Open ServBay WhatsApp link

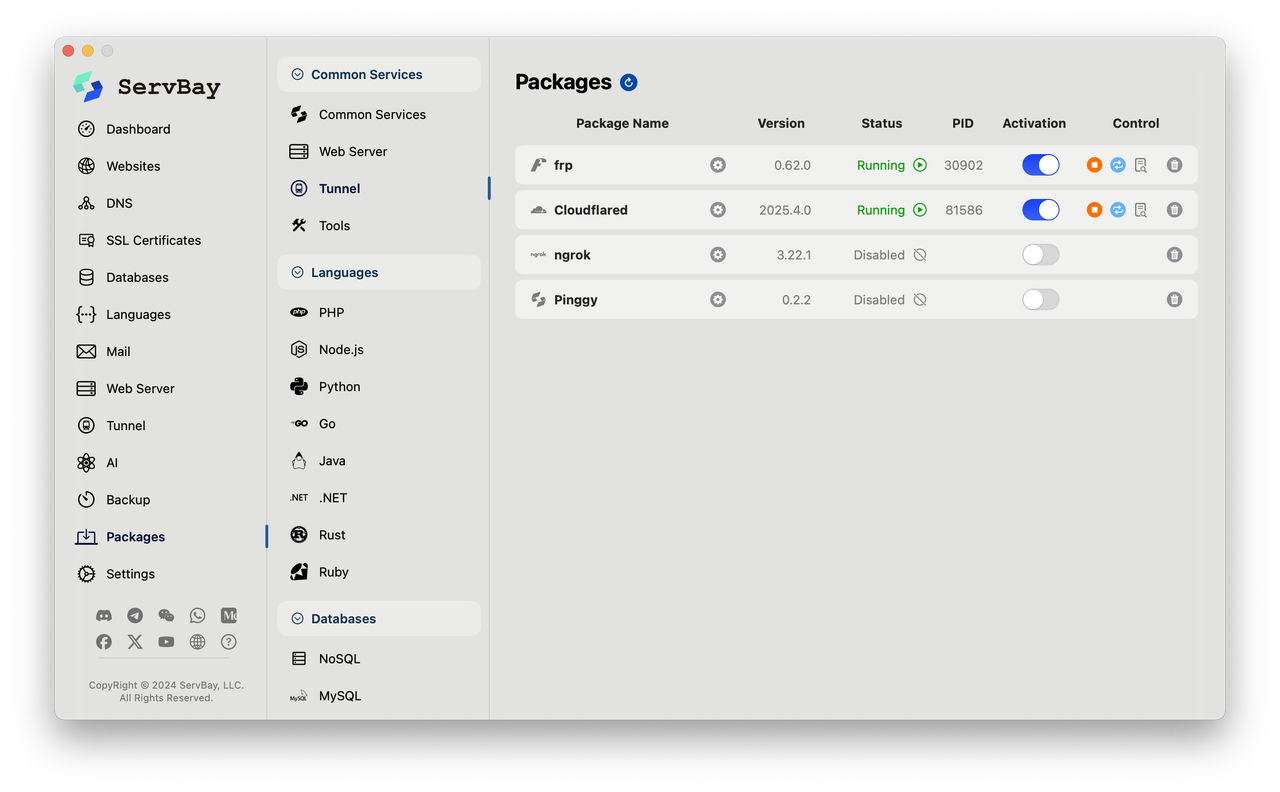[197, 616]
